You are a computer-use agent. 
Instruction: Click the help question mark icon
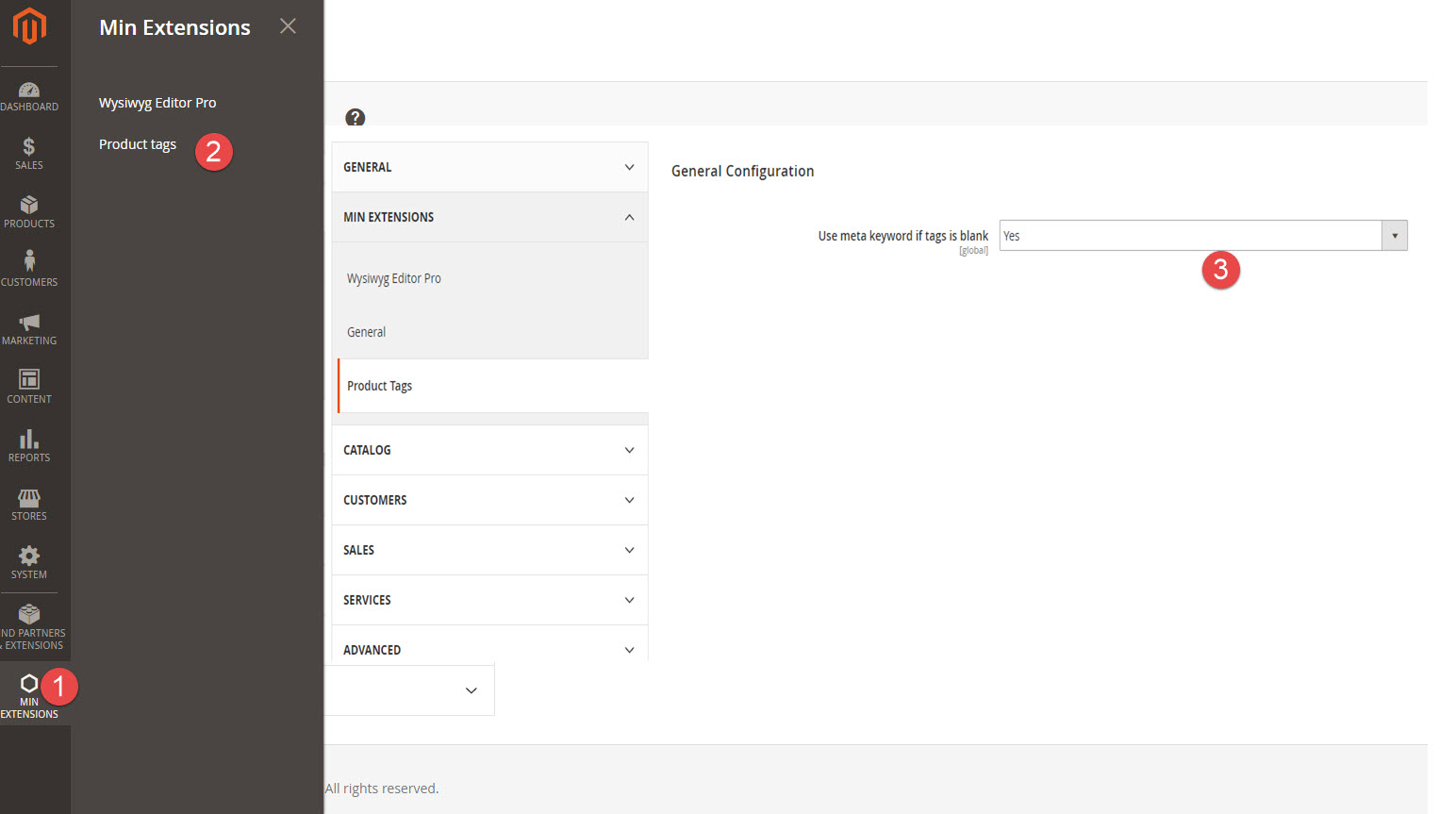(x=355, y=117)
